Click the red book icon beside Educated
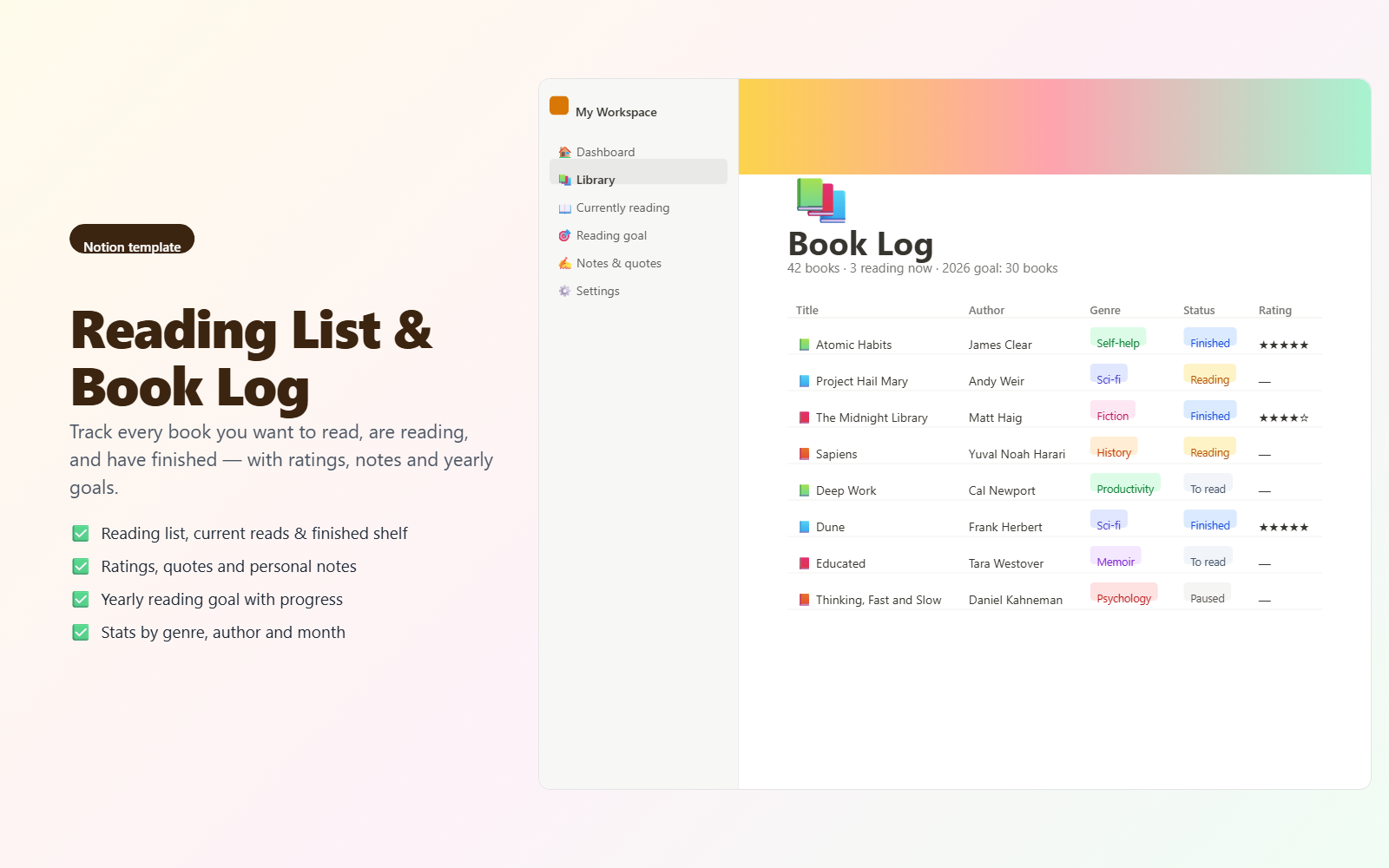Image resolution: width=1389 pixels, height=868 pixels. (x=804, y=563)
